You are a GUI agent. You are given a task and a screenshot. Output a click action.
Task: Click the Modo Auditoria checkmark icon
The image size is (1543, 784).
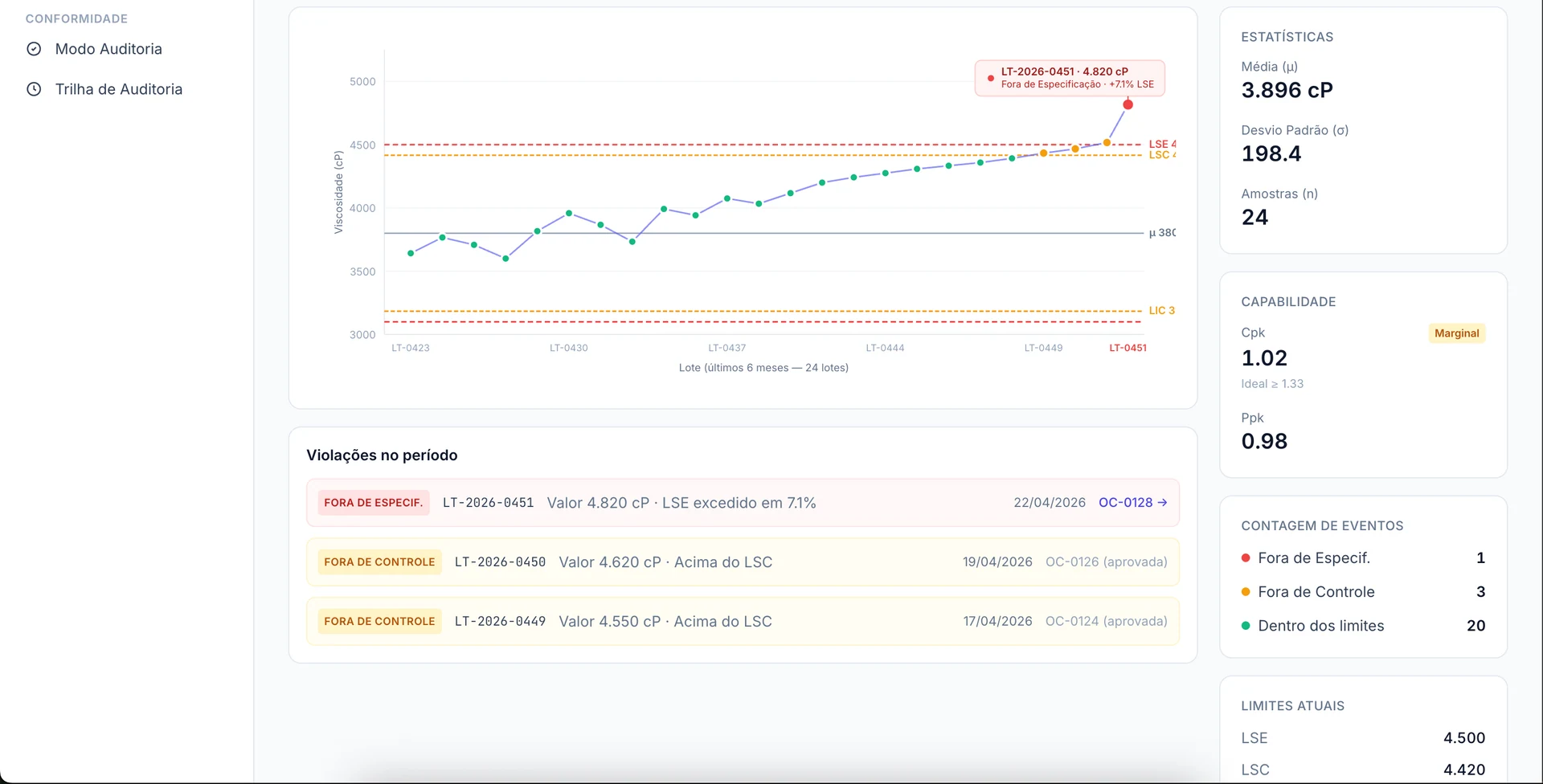point(34,49)
